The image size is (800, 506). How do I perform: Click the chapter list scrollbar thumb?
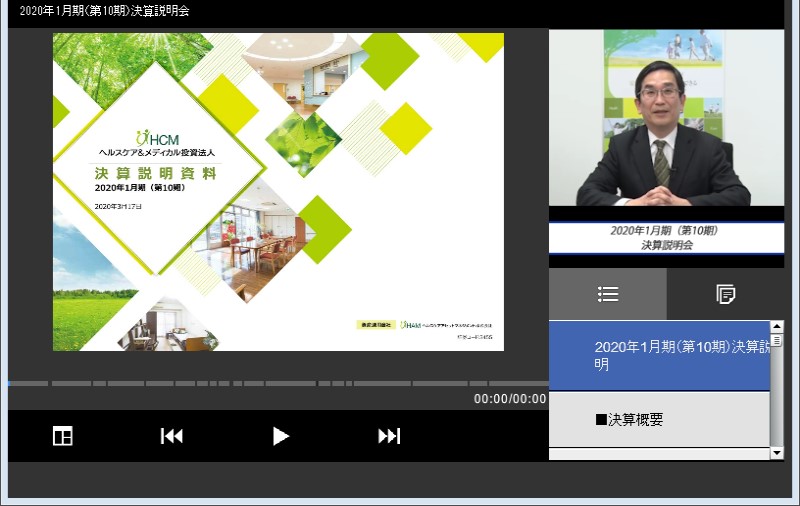click(x=777, y=340)
